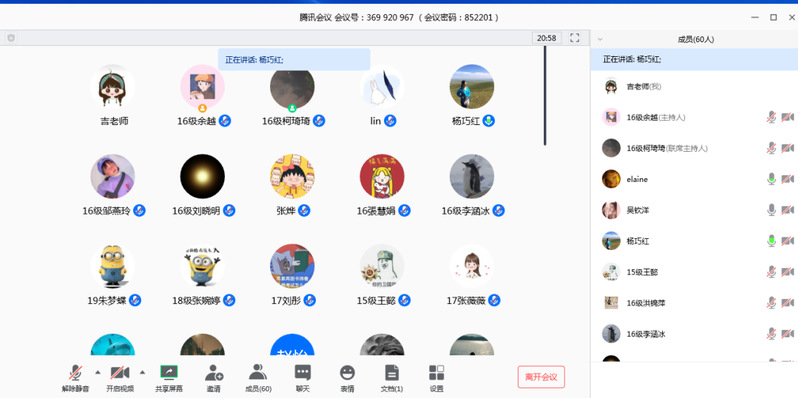Viewport: 798px width, 398px height.
Task: Click active mic badge beside 杨巧红 in grid
Action: 489,121
